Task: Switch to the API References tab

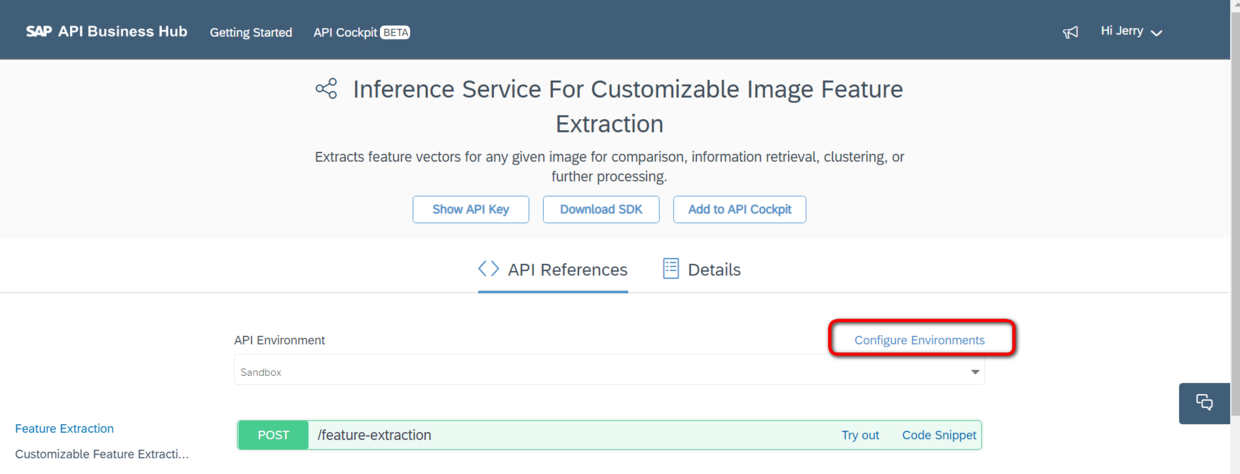Action: tap(567, 270)
